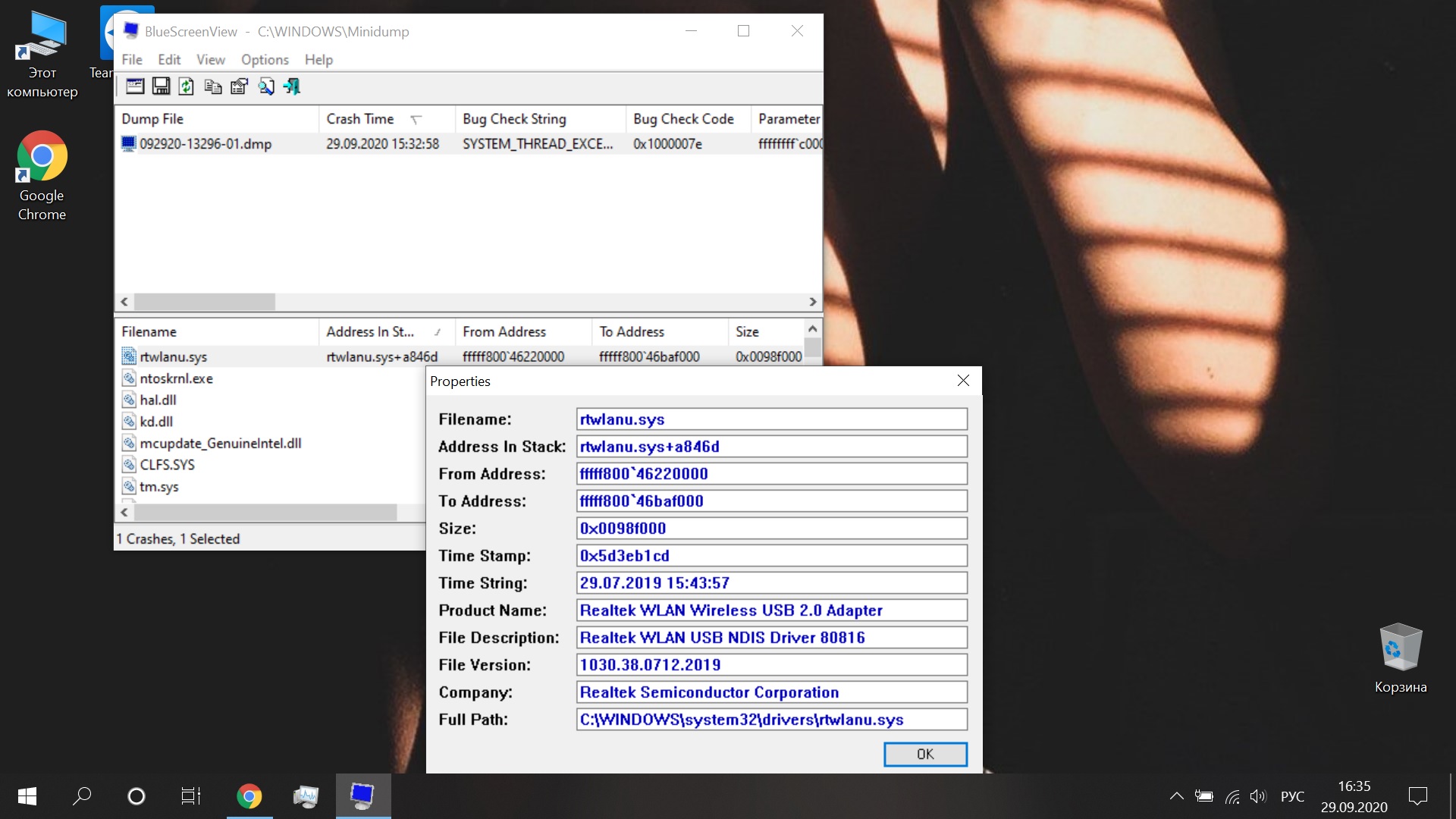
Task: Click the Copy Selected Items icon
Action: [x=213, y=86]
